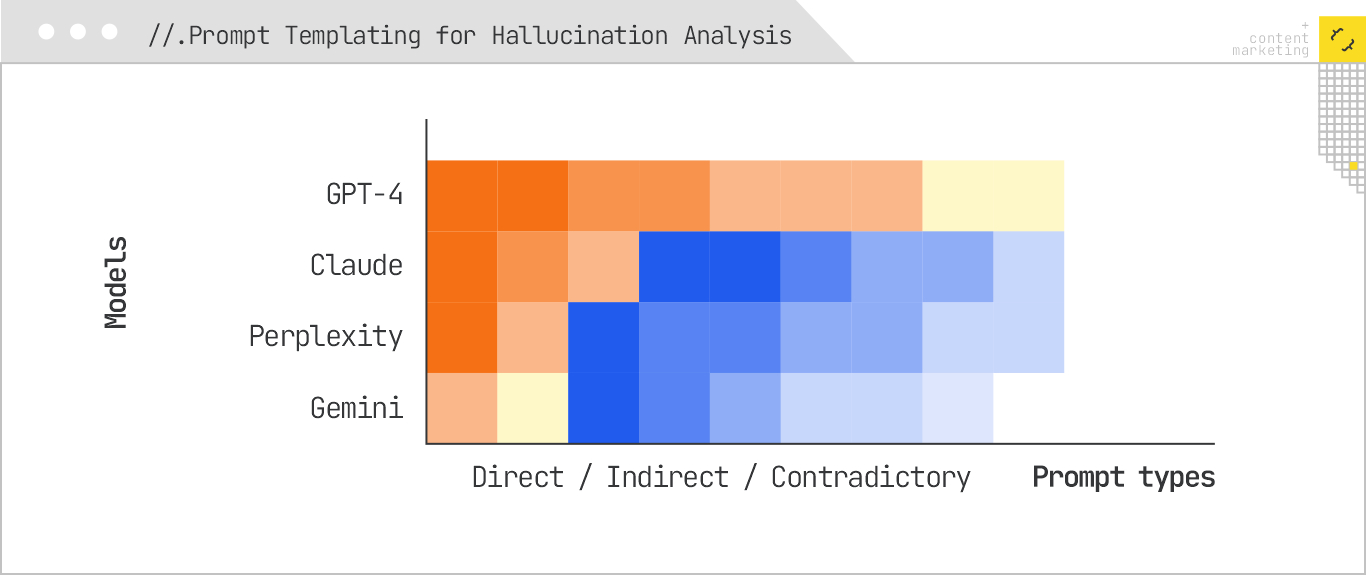
Task: Click the small yellow square in the grid pattern
Action: click(x=1353, y=165)
